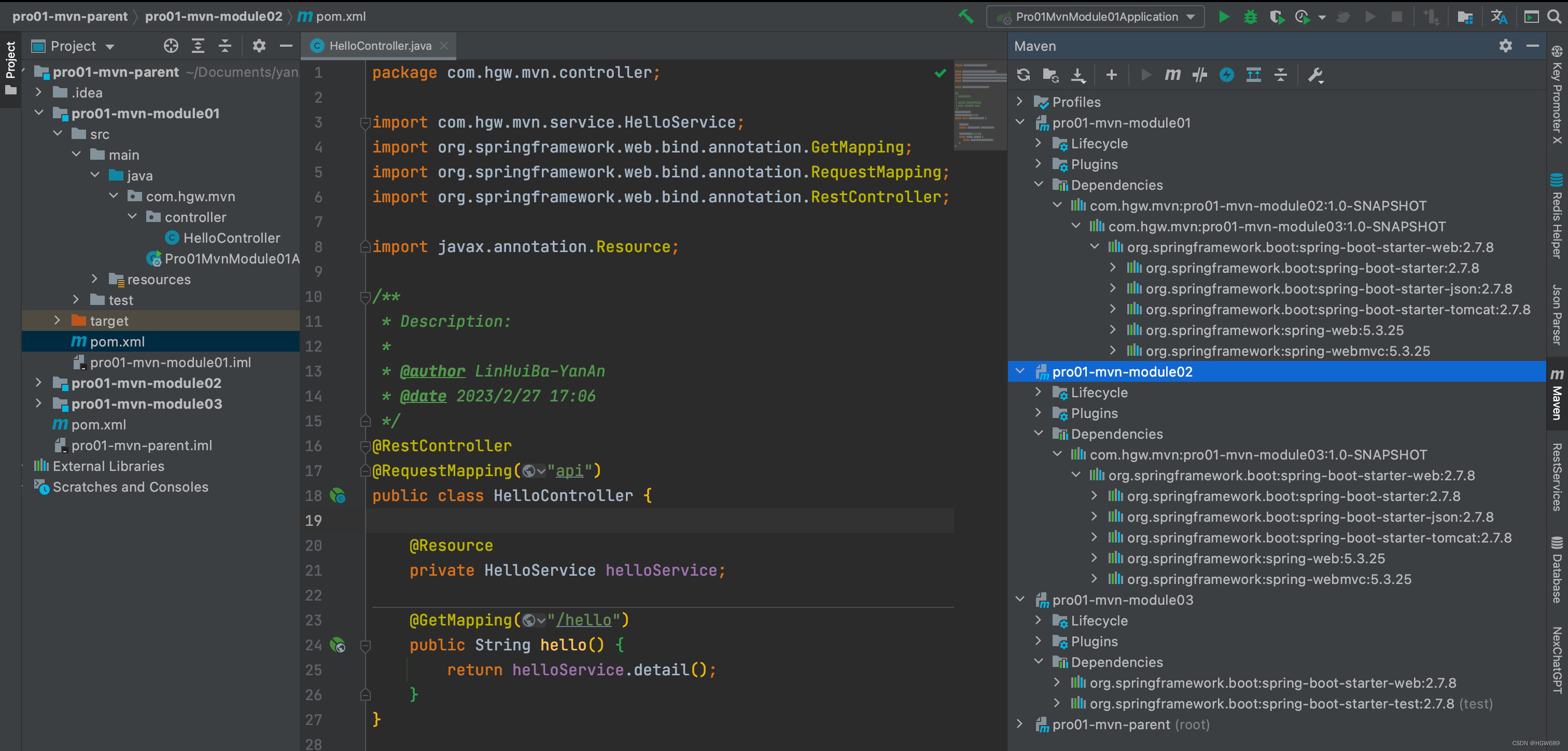The width and height of the screenshot is (1568, 751).
Task: Click the Maven refresh/reload icon
Action: [1025, 75]
